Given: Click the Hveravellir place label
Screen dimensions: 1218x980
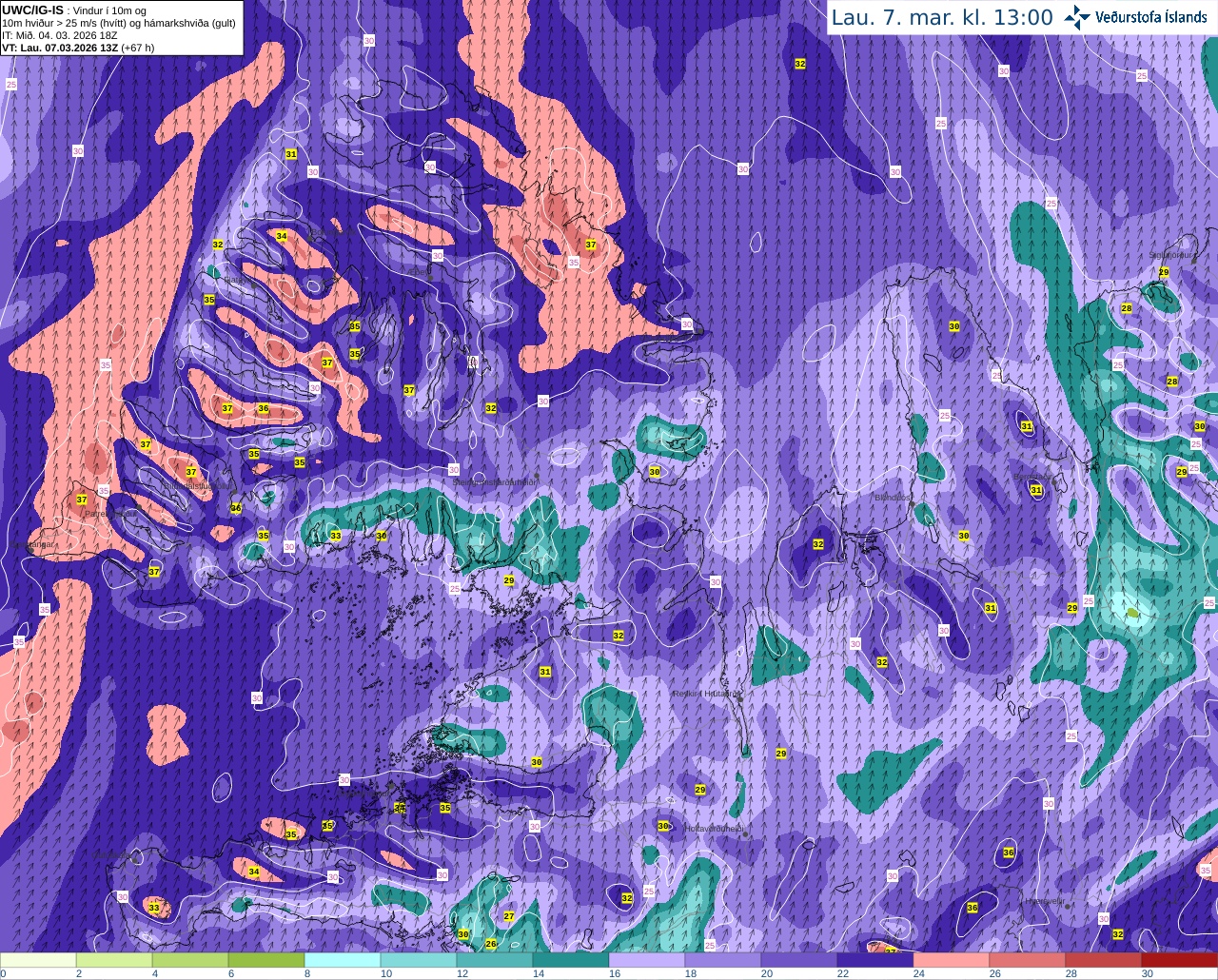Looking at the screenshot, I should click(x=1044, y=900).
